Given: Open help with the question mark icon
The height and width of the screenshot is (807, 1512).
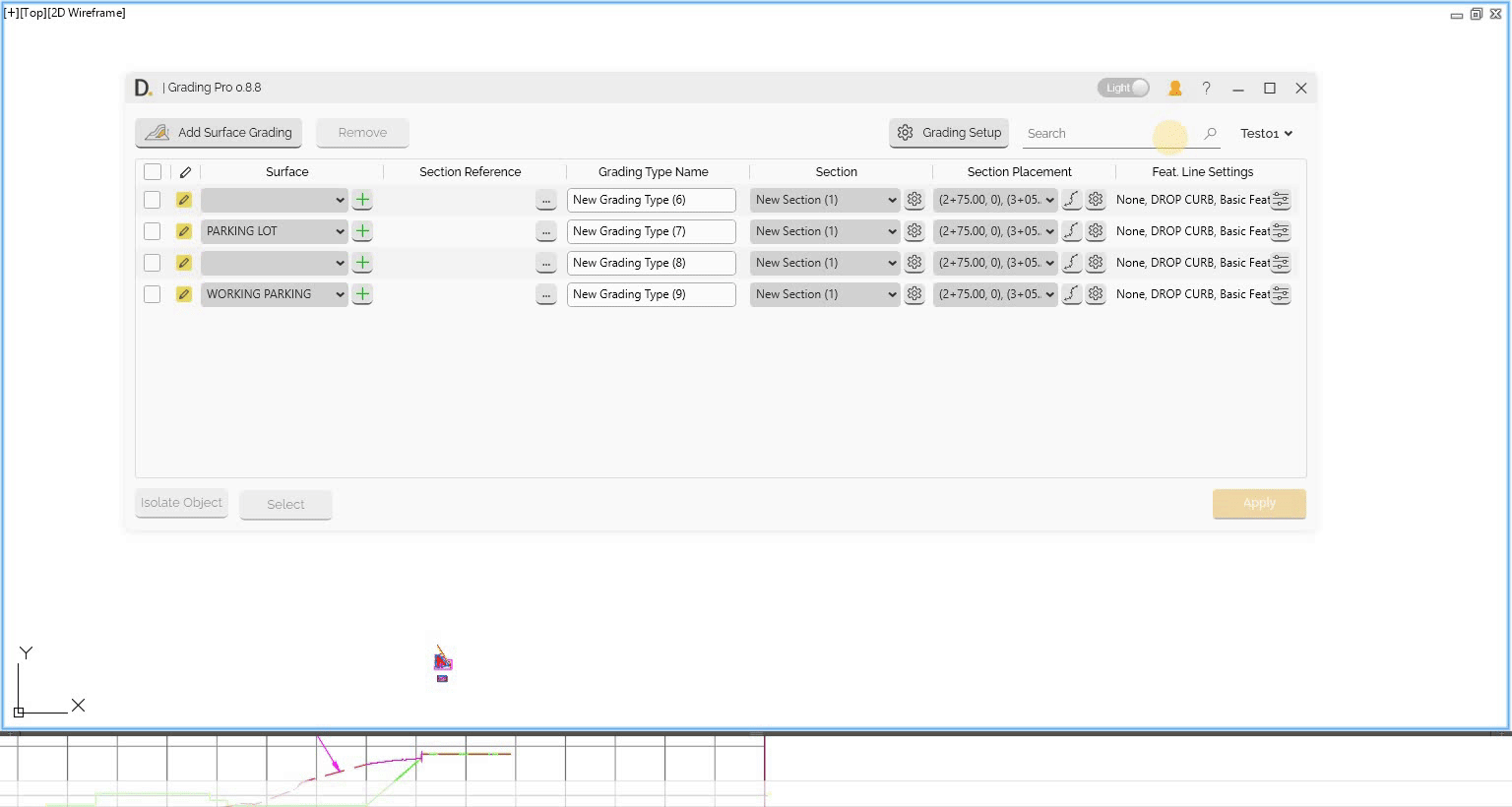Looking at the screenshot, I should tap(1206, 89).
